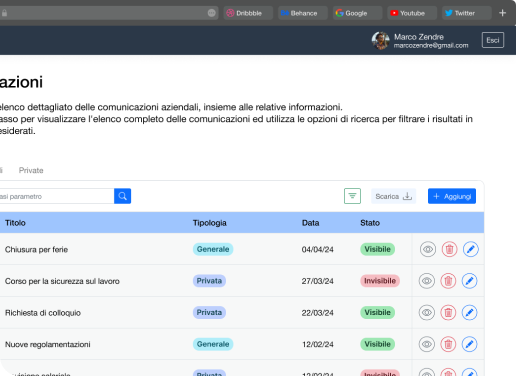Edit Chiusura per ferie with pencil icon

pos(471,249)
